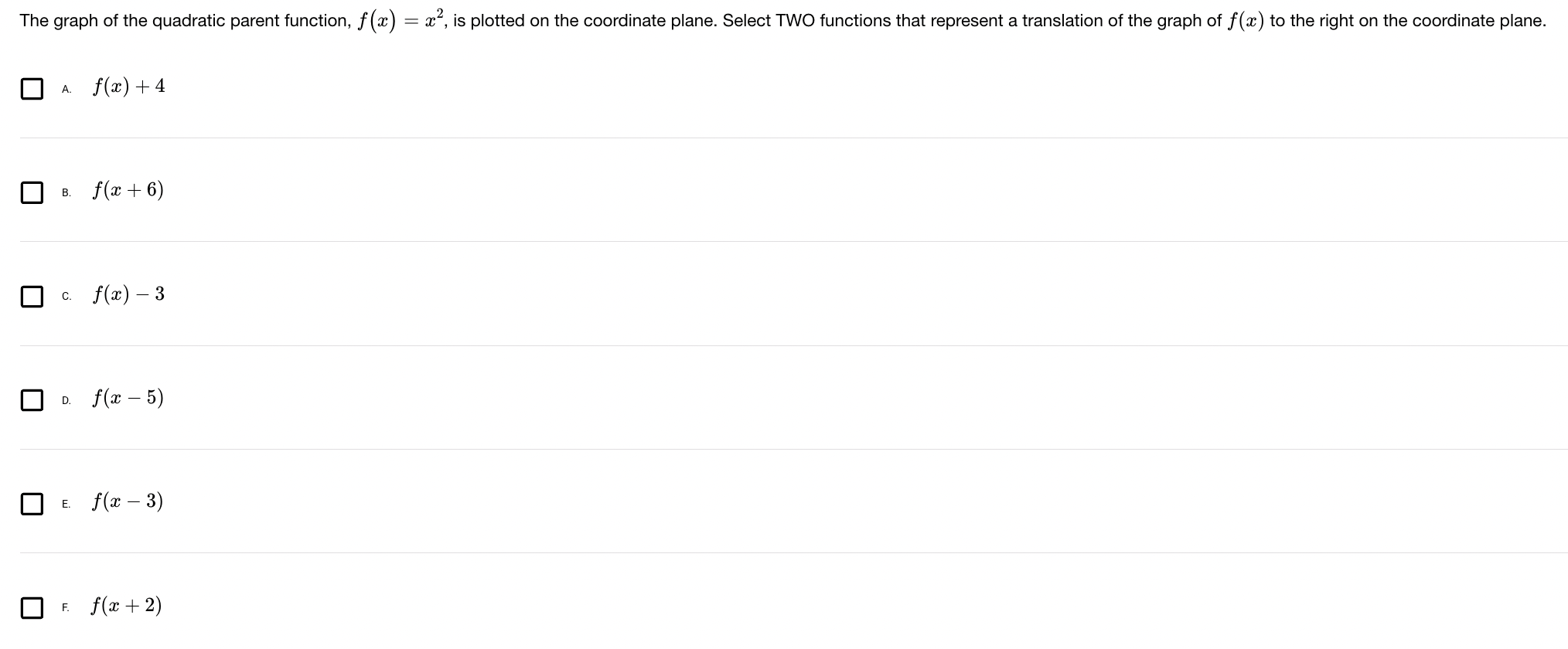Check the checkbox for option E, f(x − 3)
This screenshot has width=1568, height=649.
[31, 504]
